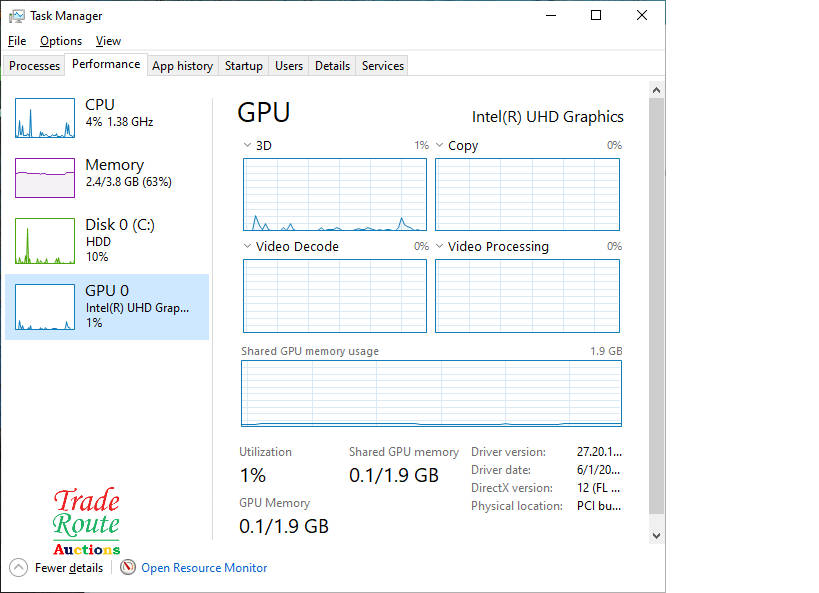Open the 3D engine graph dropdown

248,146
